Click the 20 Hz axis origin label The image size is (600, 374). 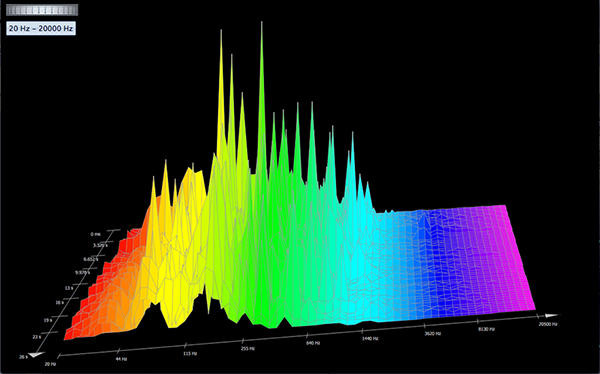50,364
